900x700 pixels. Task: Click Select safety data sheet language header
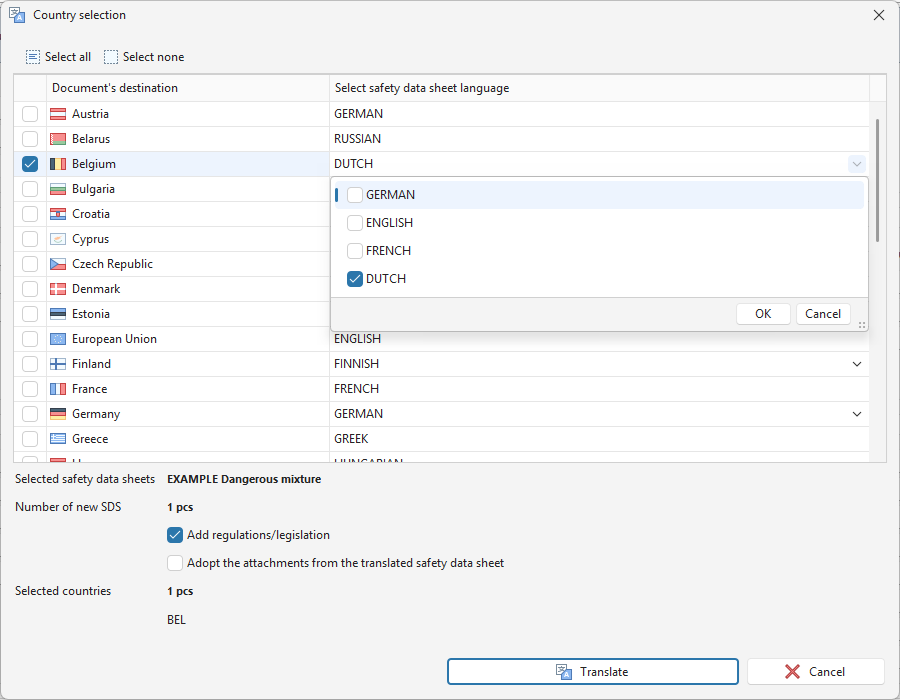pyautogui.click(x=599, y=88)
